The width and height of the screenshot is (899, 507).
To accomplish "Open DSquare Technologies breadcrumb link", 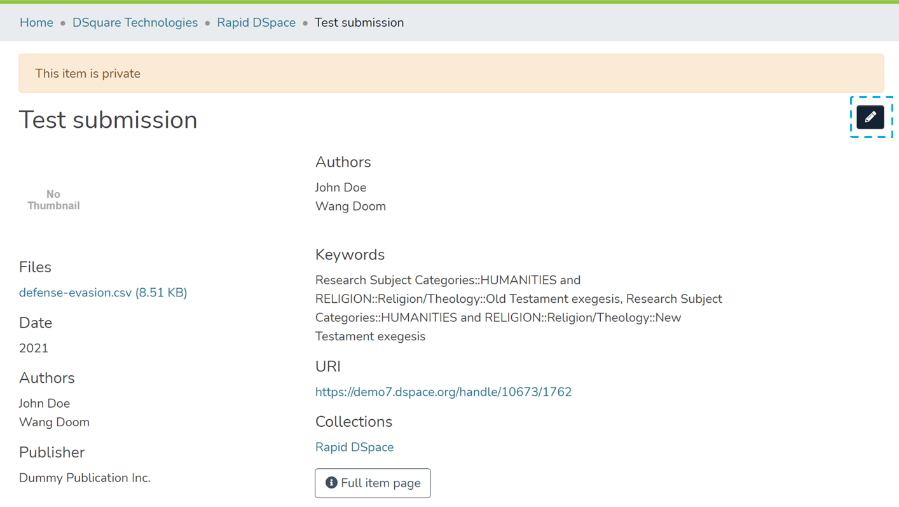I will pos(135,23).
